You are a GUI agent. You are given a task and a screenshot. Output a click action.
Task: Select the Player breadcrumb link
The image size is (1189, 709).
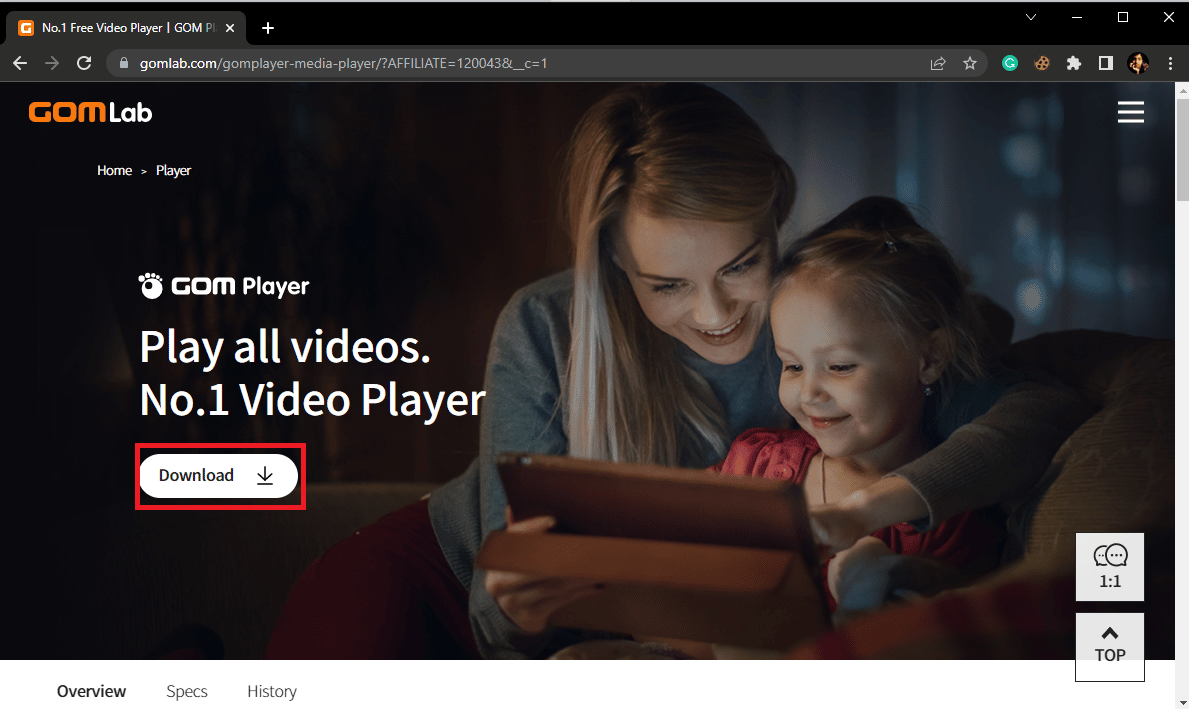174,171
